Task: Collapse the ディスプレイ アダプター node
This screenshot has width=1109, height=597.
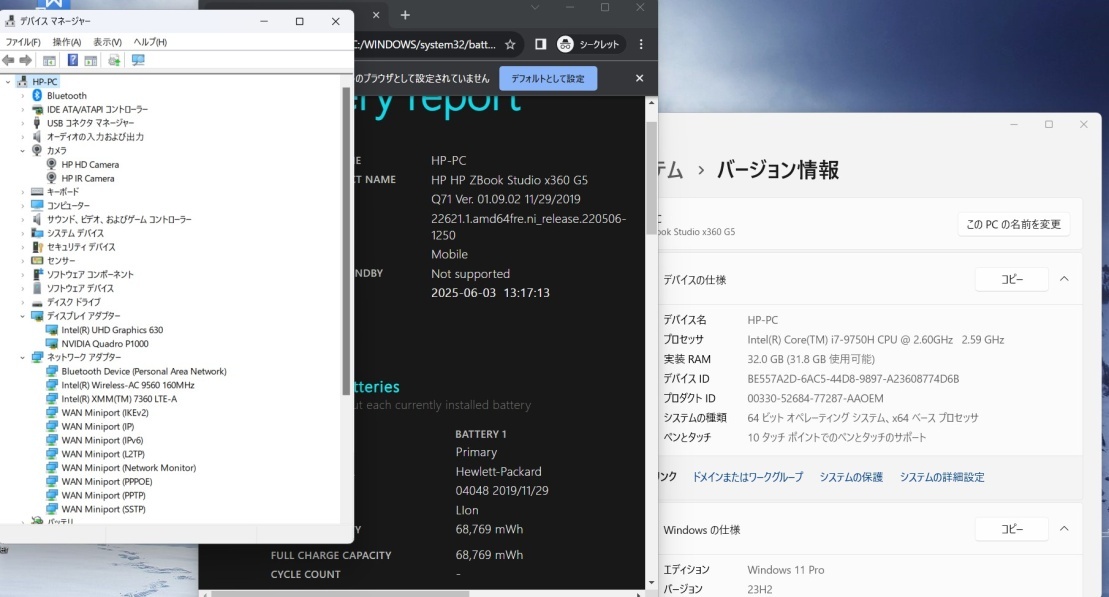Action: pos(22,316)
